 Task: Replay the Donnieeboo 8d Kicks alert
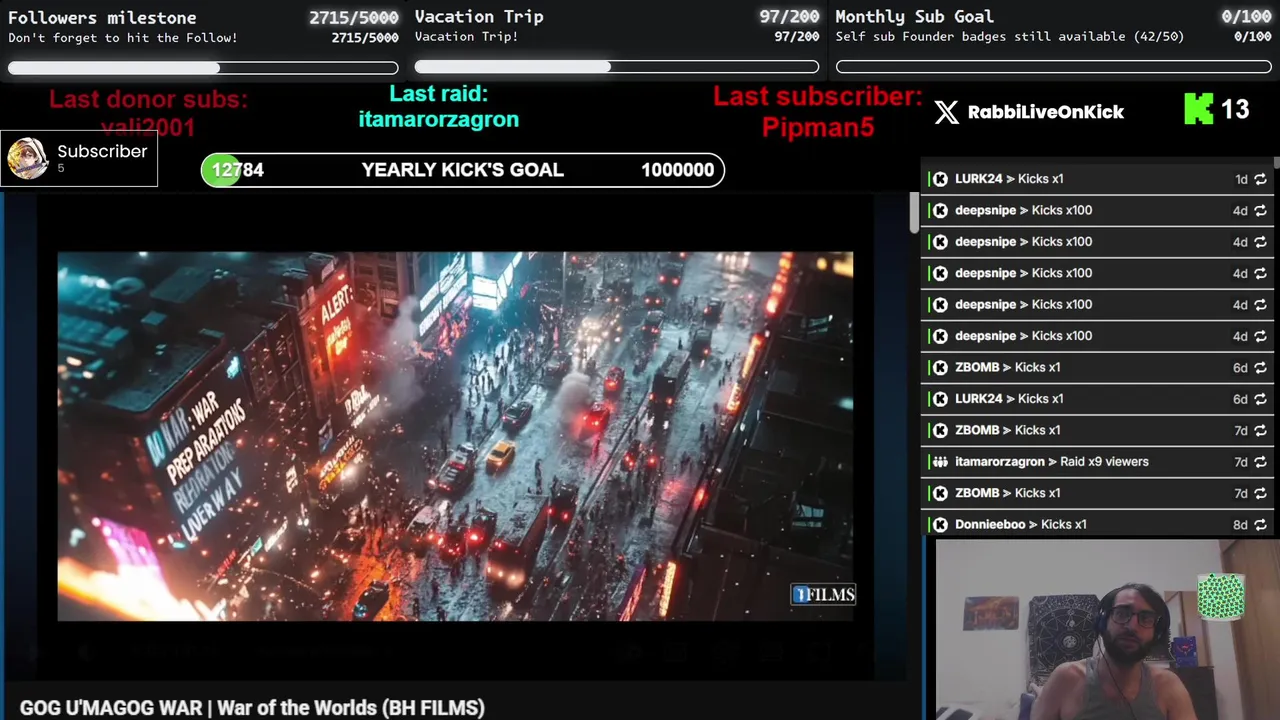tap(1260, 524)
